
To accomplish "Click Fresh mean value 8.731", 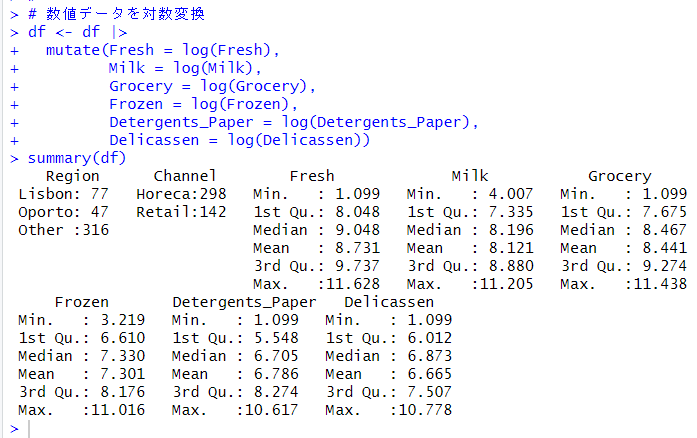I will pyautogui.click(x=358, y=248).
